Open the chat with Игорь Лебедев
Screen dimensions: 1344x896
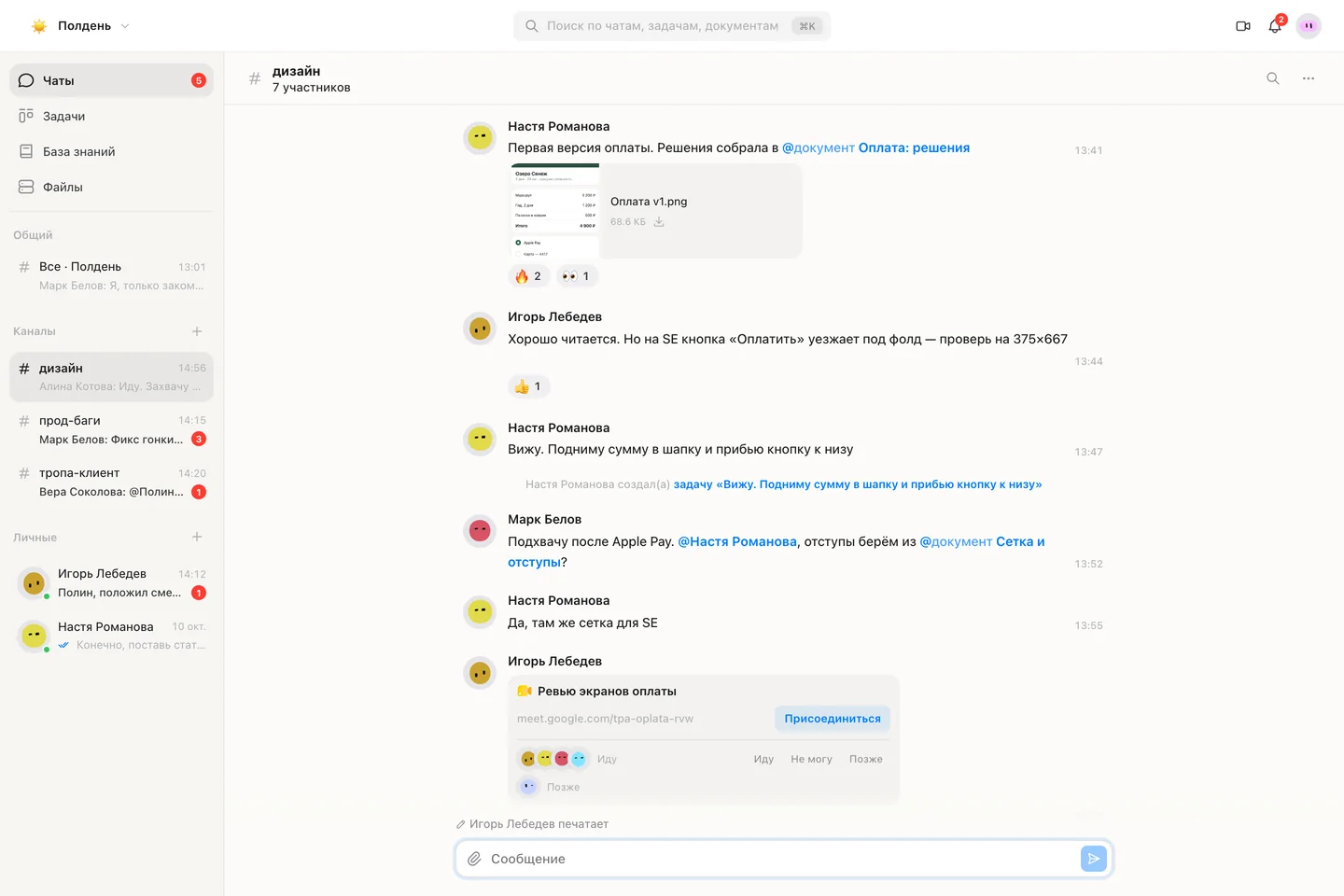click(111, 583)
